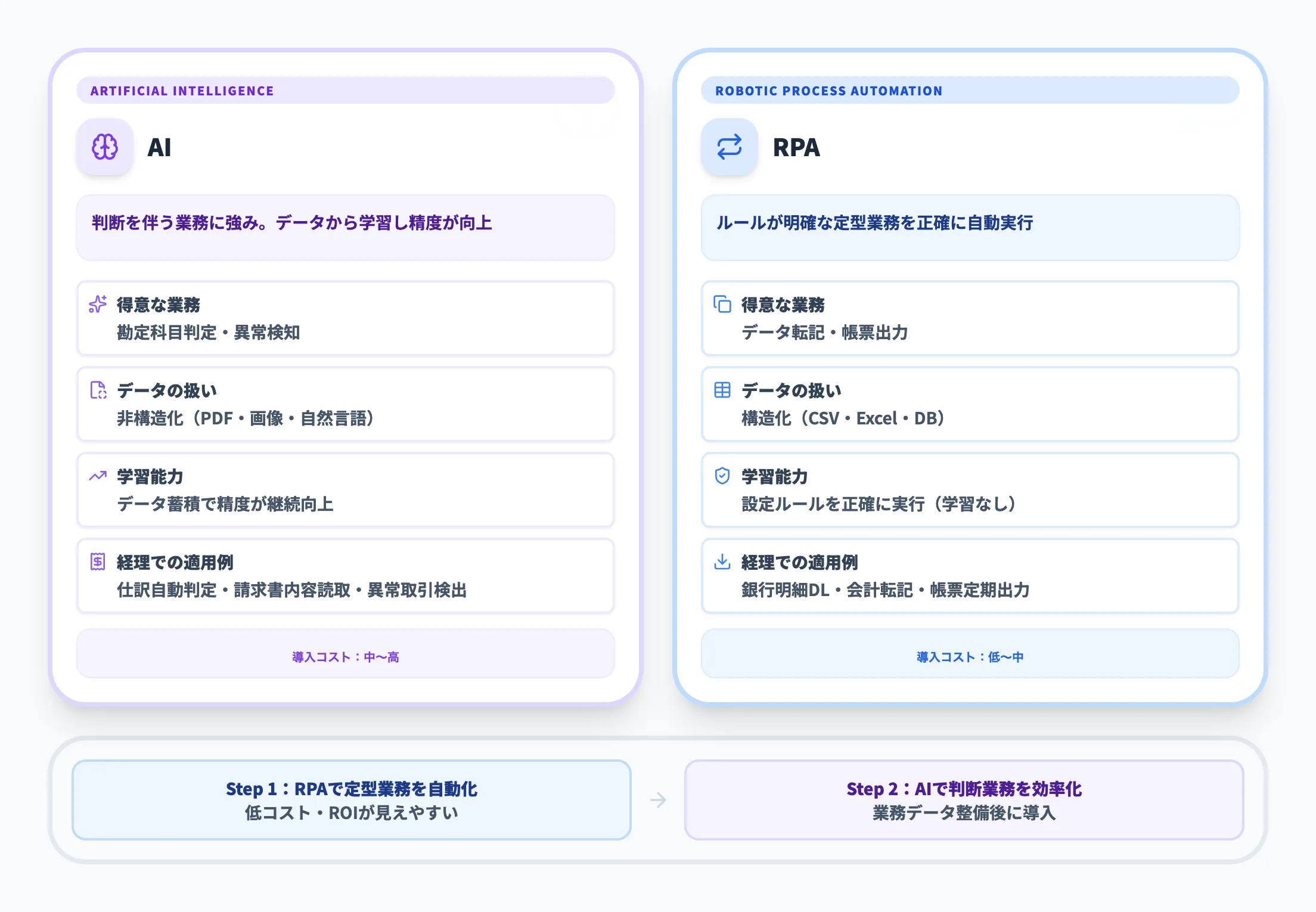Viewport: 1316px width, 912px height.
Task: Click the copy icon beside RPA 得意な業務
Action: coord(722,305)
